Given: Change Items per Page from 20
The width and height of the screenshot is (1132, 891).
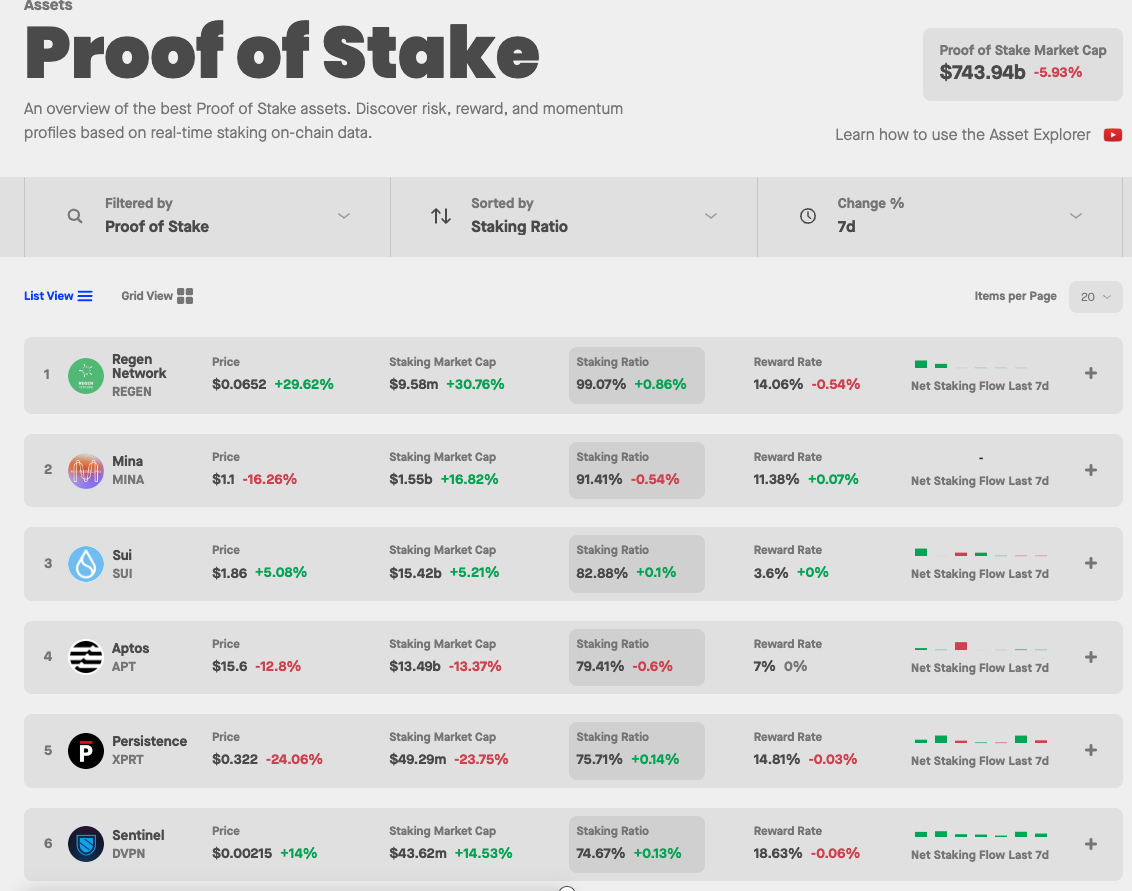Looking at the screenshot, I should pyautogui.click(x=1095, y=297).
